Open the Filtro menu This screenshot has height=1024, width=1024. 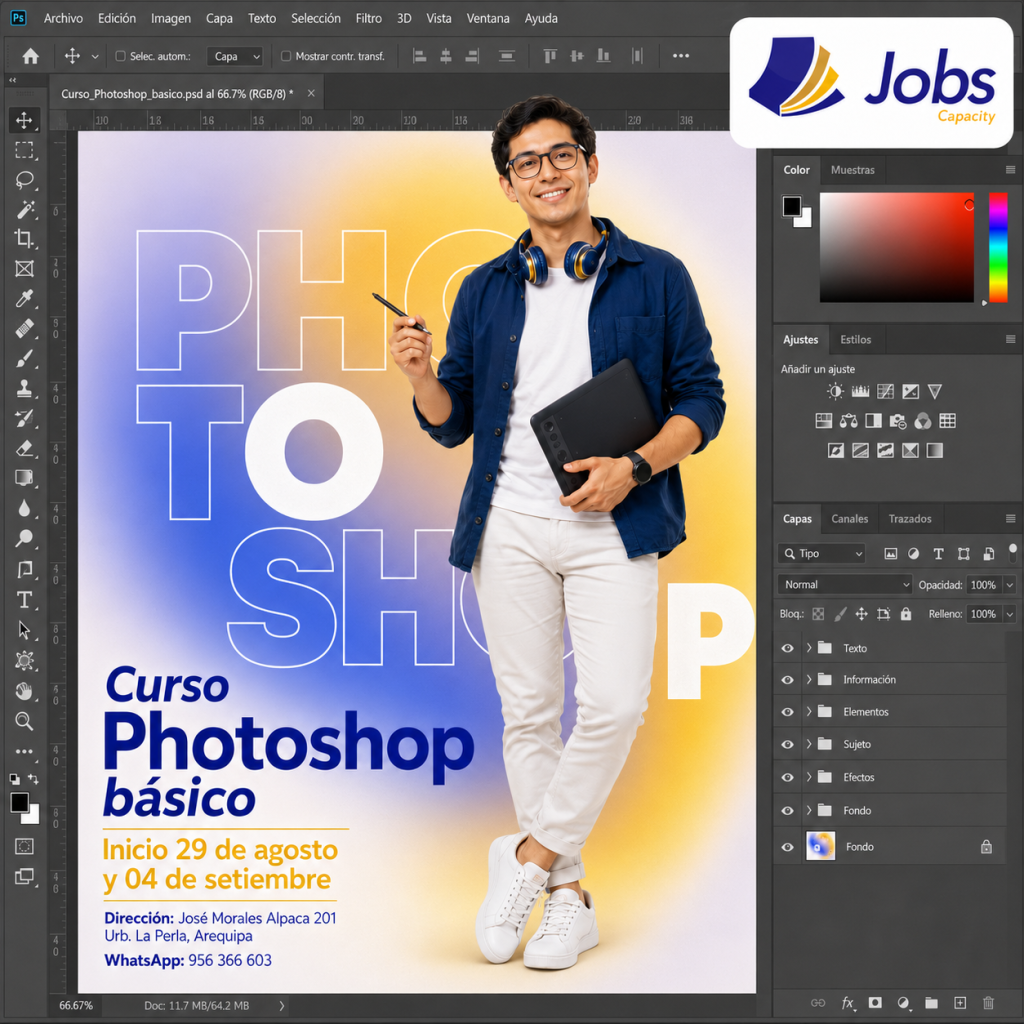(368, 18)
